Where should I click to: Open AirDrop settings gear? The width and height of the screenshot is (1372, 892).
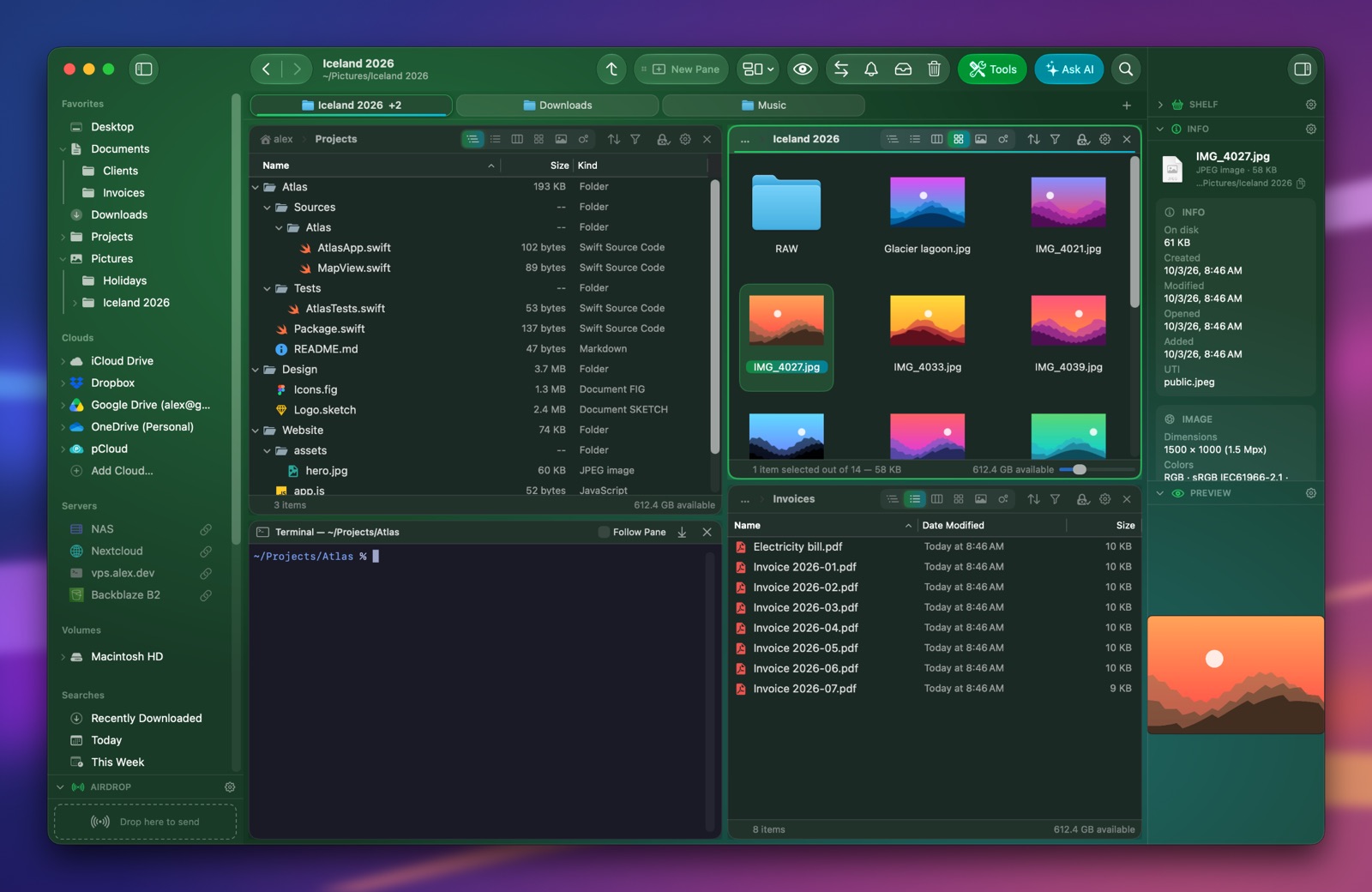pyautogui.click(x=230, y=787)
